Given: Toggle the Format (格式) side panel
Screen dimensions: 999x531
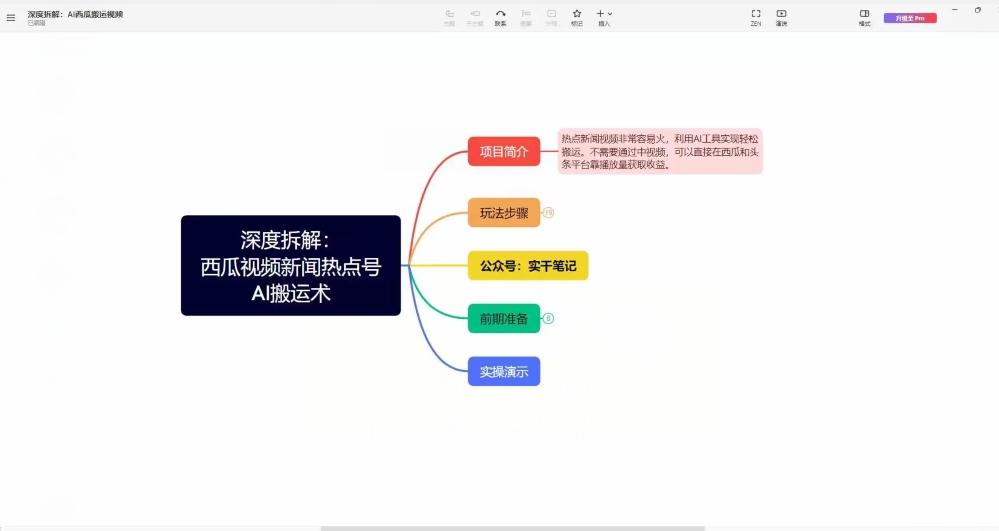Looking at the screenshot, I should coord(864,16).
